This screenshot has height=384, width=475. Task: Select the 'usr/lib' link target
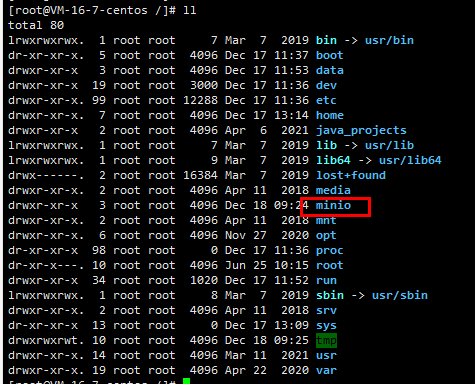[x=389, y=145]
